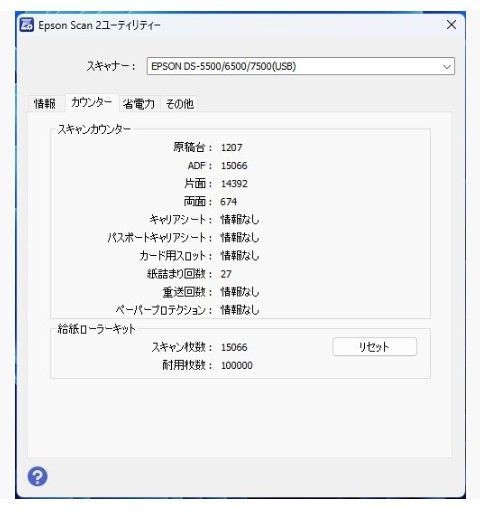Click the 片面 value 14392
Image resolution: width=480 pixels, height=511 pixels.
234,183
